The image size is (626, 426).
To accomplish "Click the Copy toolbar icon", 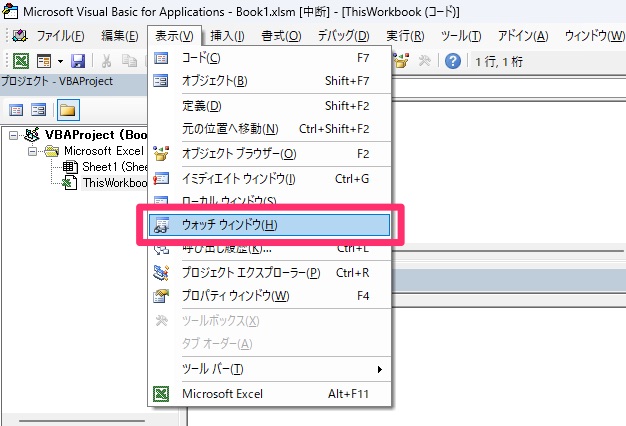I will tap(129, 61).
